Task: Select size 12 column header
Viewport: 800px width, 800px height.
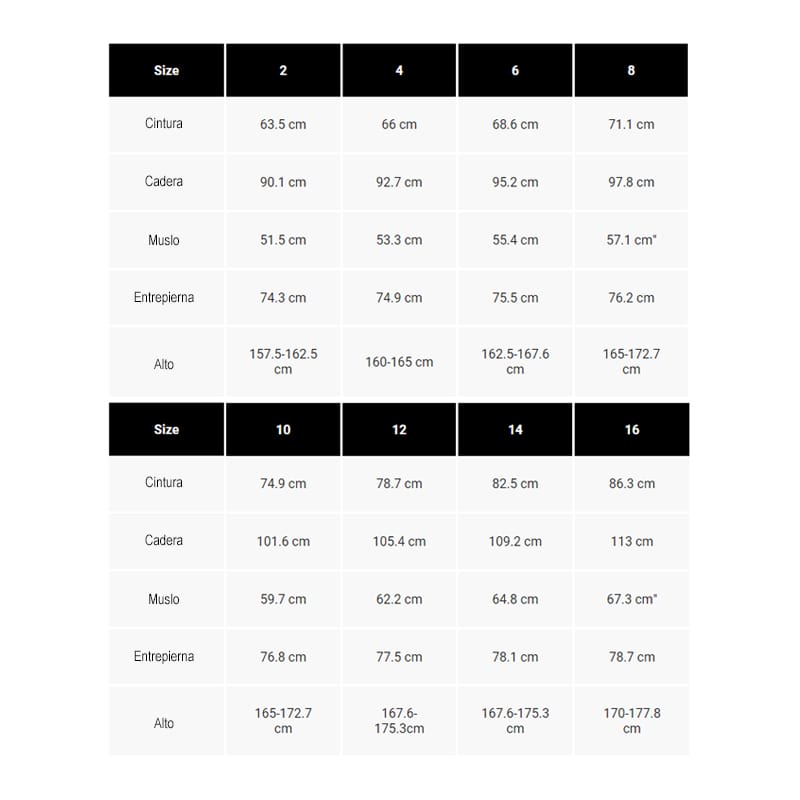Action: pos(399,430)
